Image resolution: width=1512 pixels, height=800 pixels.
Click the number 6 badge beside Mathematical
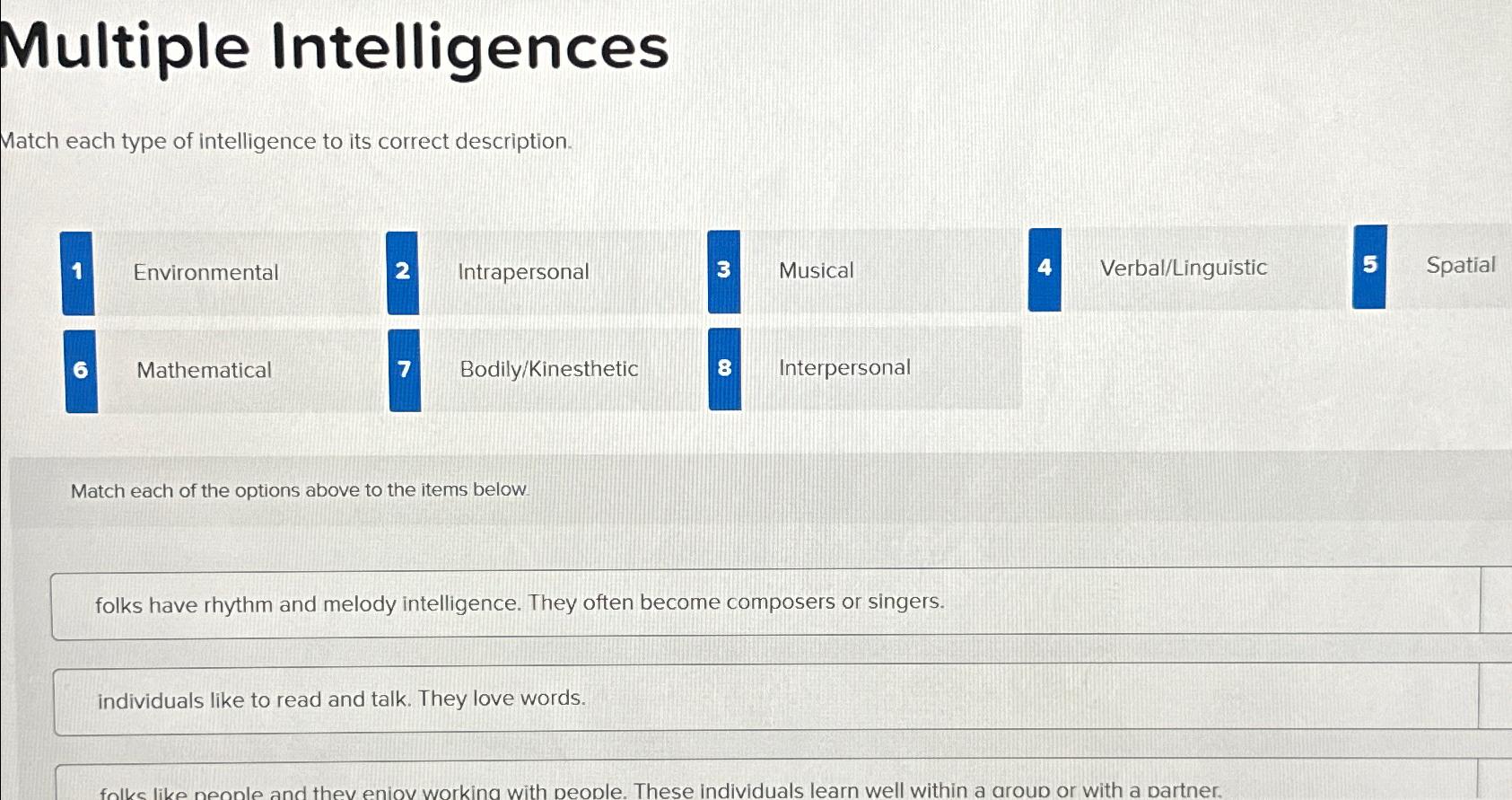[x=79, y=370]
